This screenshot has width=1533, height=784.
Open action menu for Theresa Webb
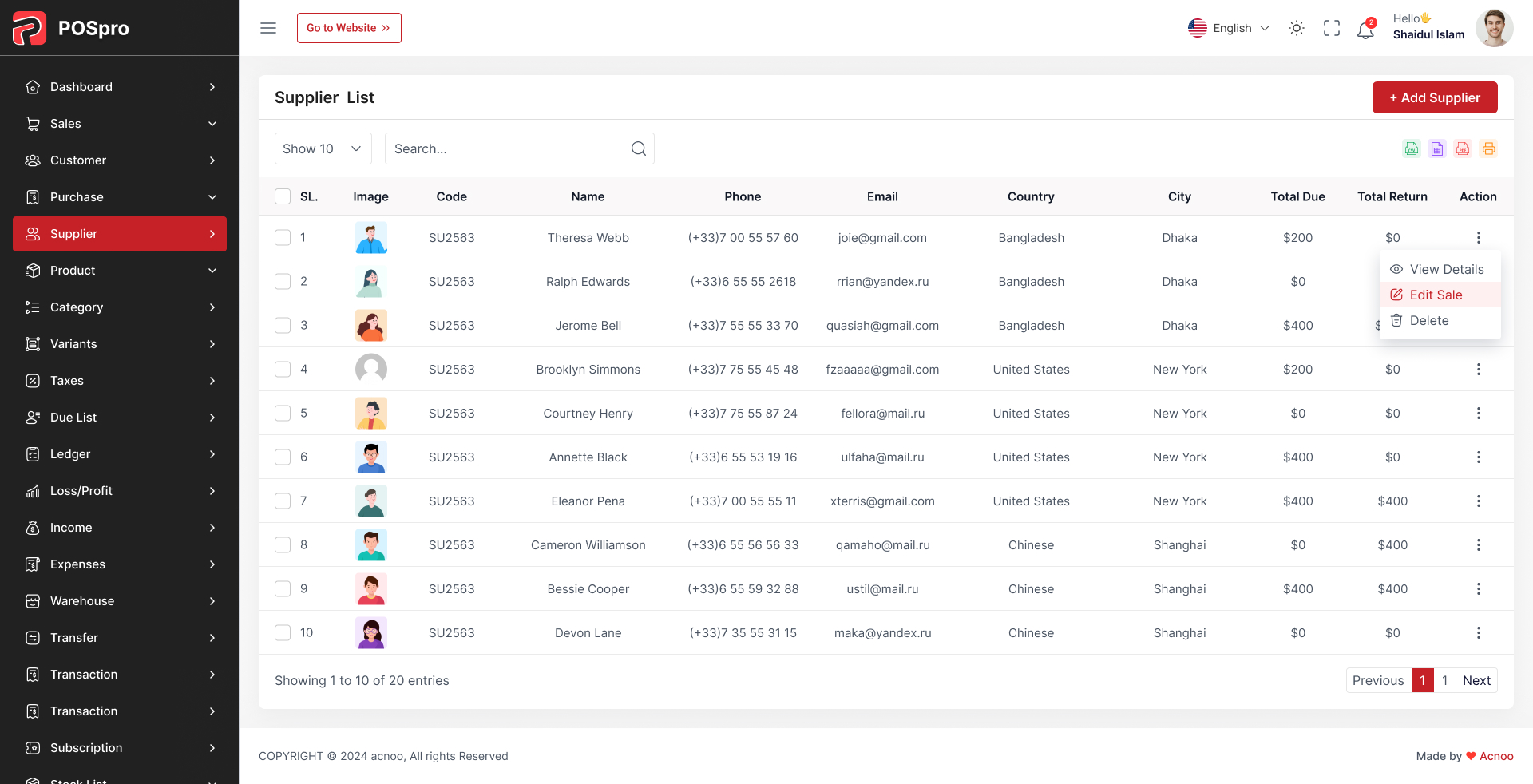coord(1479,237)
